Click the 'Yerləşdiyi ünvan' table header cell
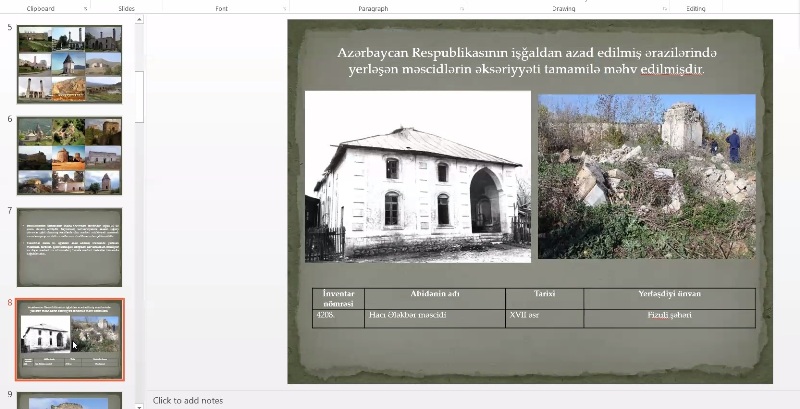This screenshot has height=409, width=800. 669,299
